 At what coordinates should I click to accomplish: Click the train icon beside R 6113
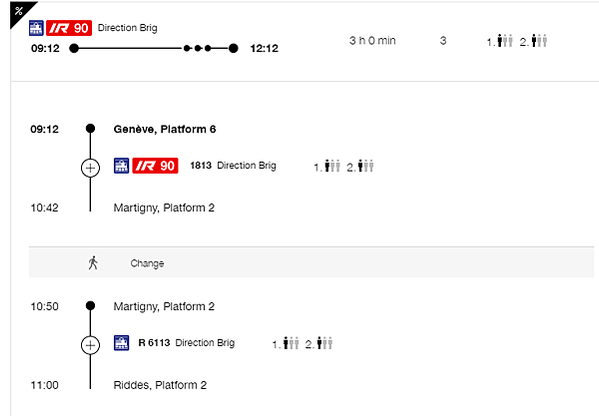tap(121, 343)
